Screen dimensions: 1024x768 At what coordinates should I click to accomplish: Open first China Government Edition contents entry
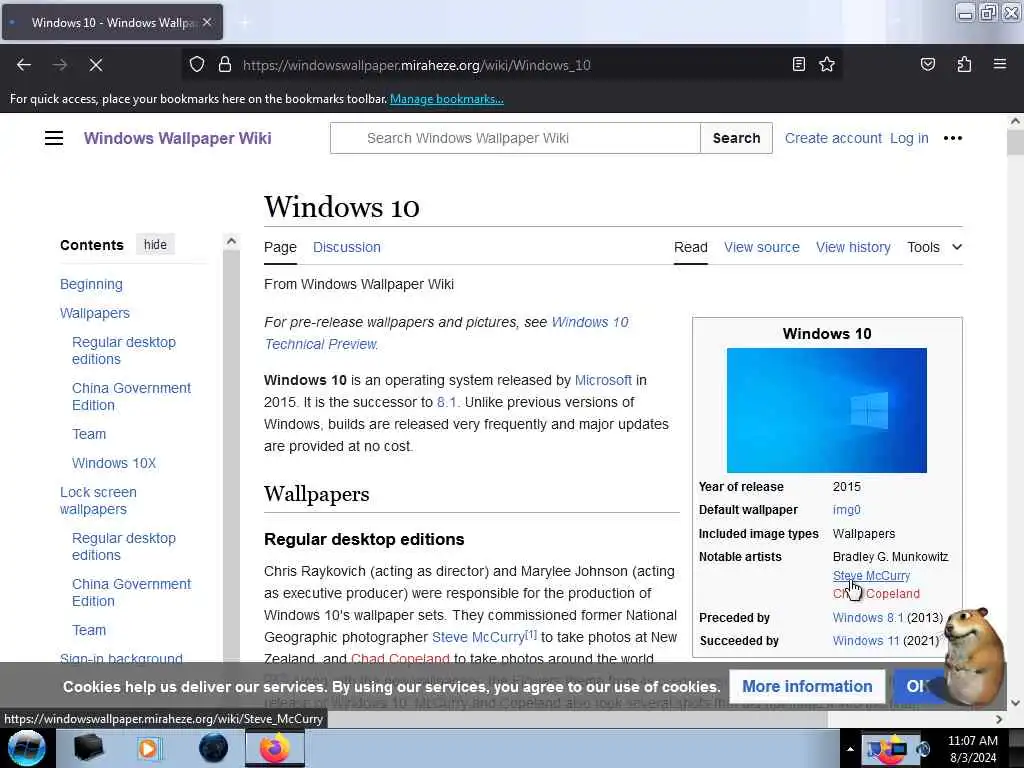click(x=131, y=396)
